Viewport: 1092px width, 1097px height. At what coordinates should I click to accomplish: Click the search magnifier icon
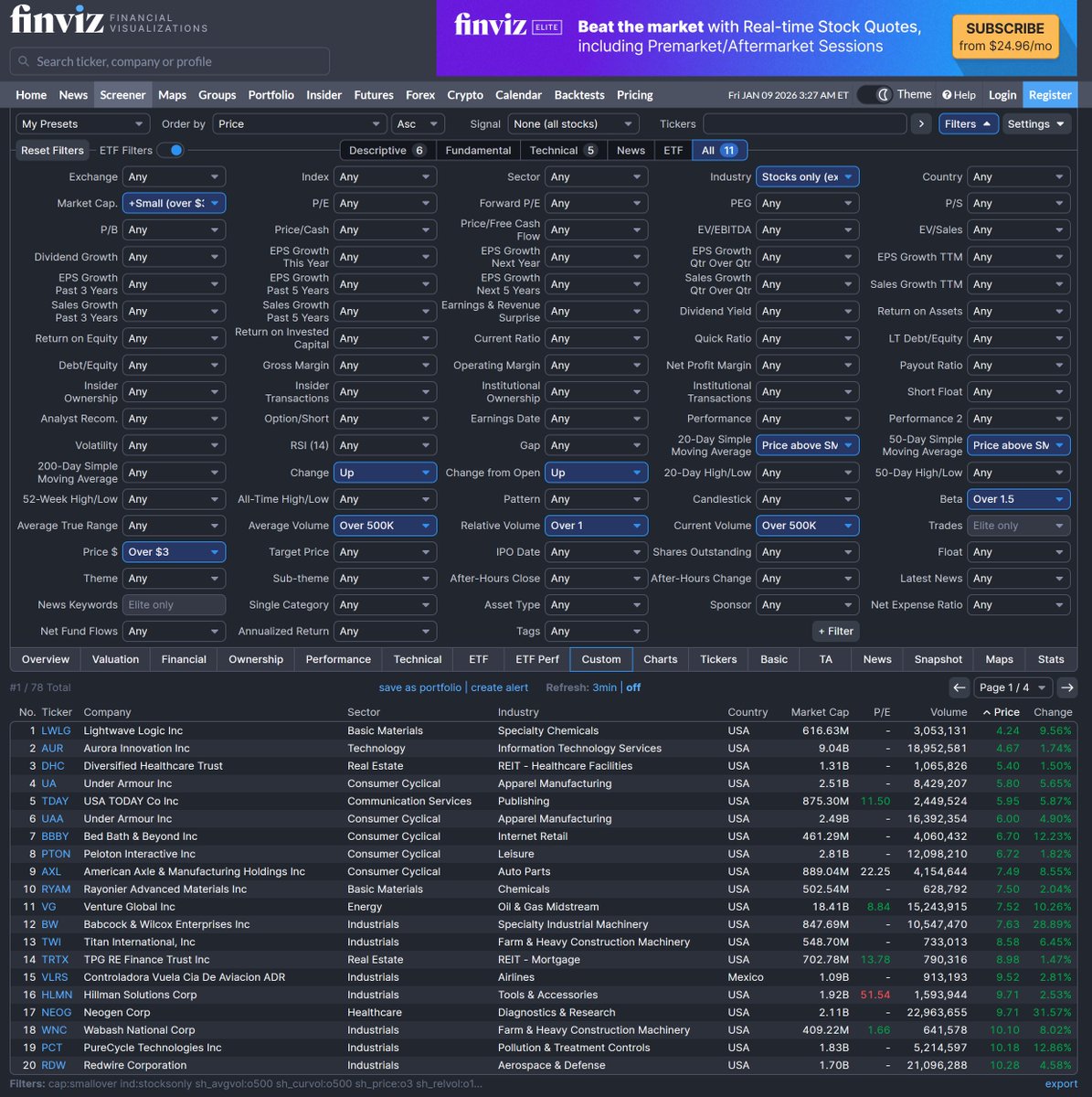tap(24, 61)
